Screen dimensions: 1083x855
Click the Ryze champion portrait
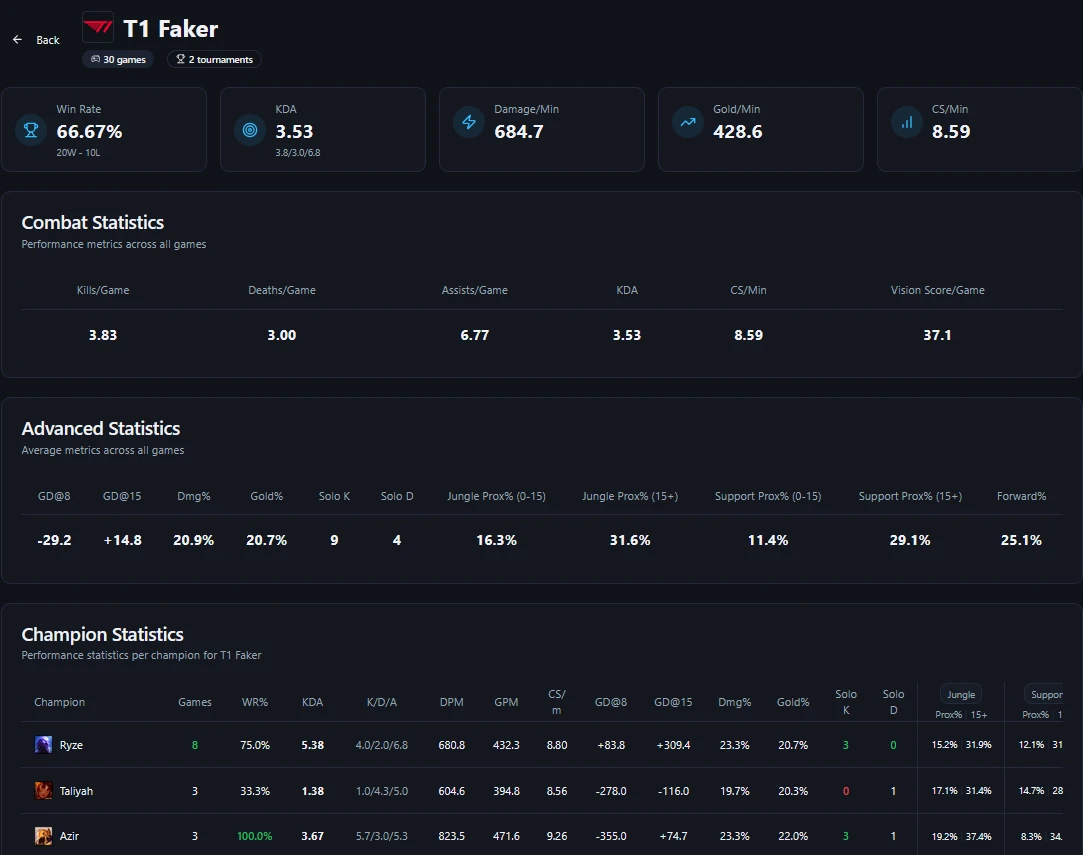coord(44,744)
